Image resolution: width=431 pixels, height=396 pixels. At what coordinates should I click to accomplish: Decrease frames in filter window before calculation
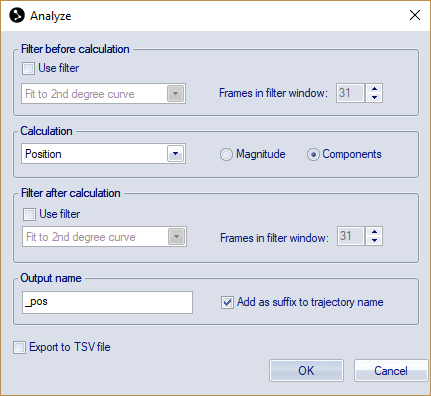coord(374,98)
